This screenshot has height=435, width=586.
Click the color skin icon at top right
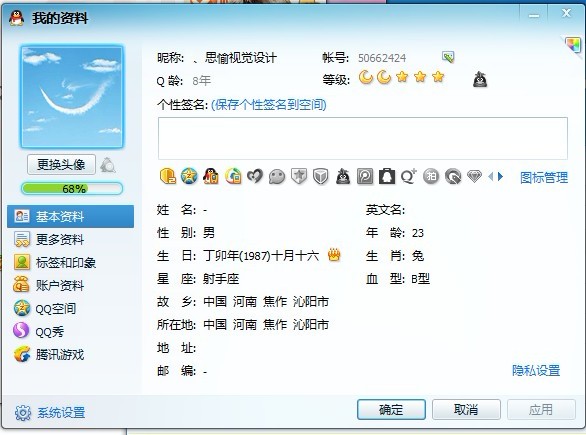click(x=573, y=46)
